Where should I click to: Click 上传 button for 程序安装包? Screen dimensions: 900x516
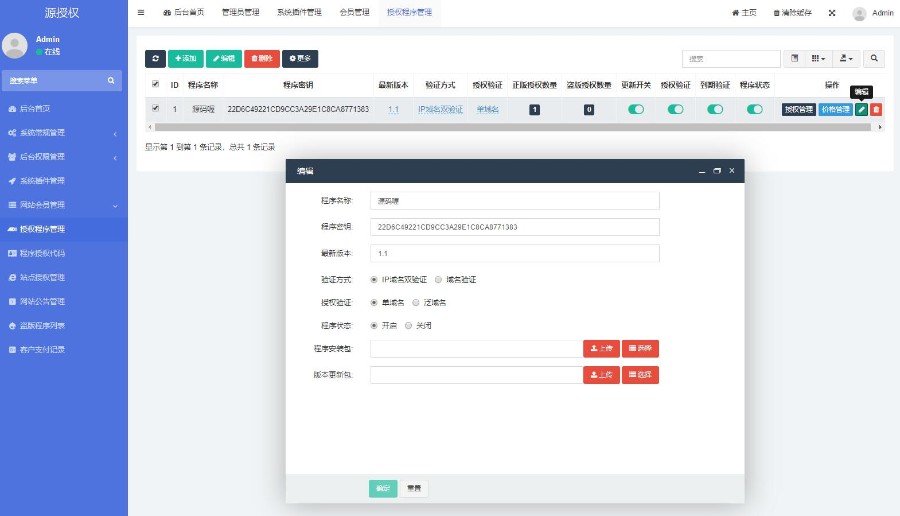pyautogui.click(x=601, y=349)
